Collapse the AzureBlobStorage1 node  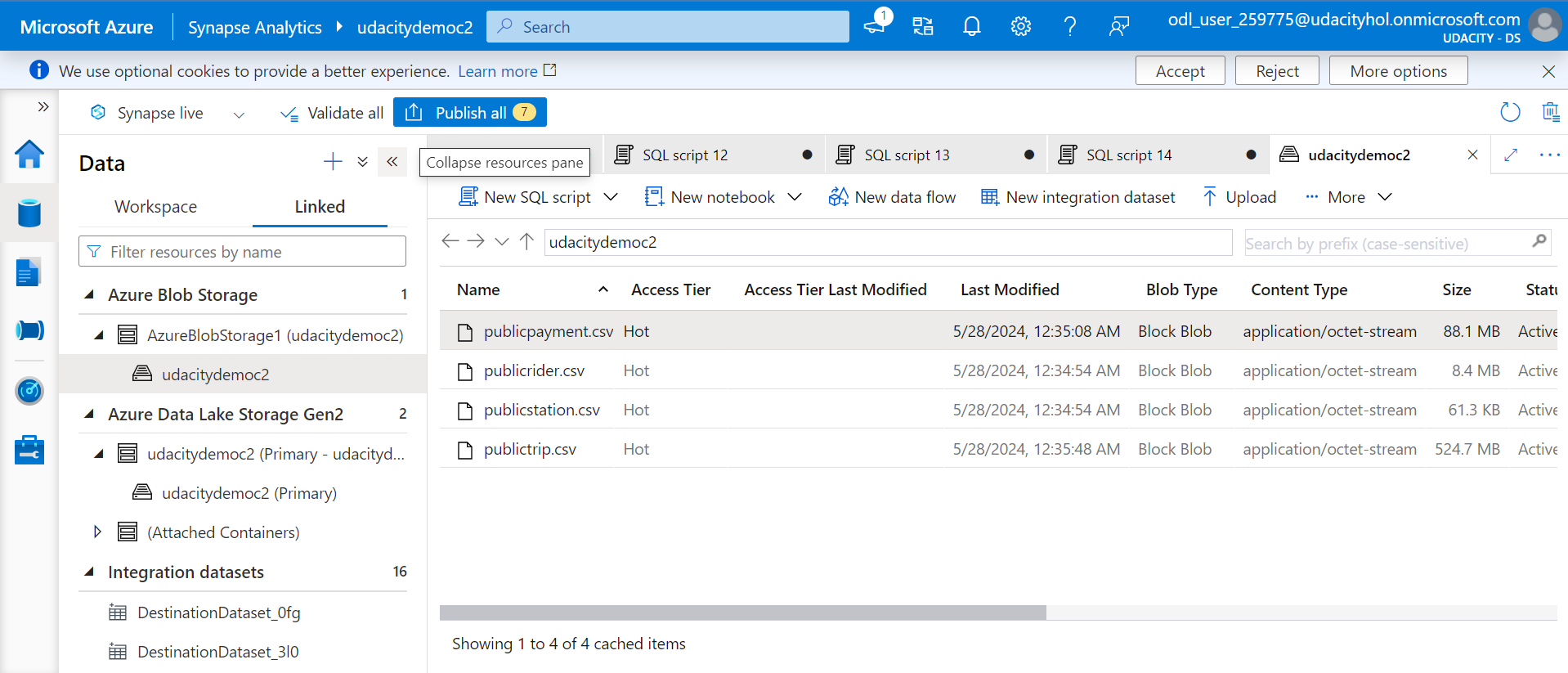99,334
